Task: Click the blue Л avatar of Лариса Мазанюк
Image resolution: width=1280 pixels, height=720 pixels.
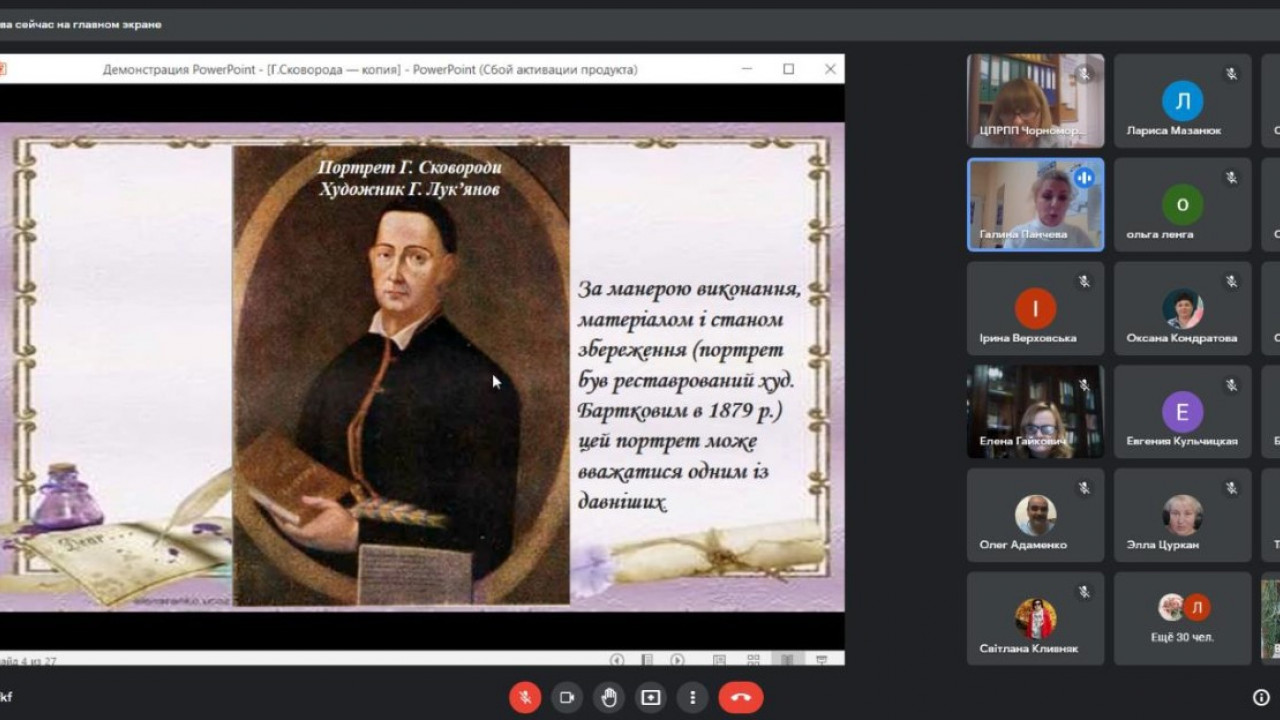Action: coord(1182,100)
